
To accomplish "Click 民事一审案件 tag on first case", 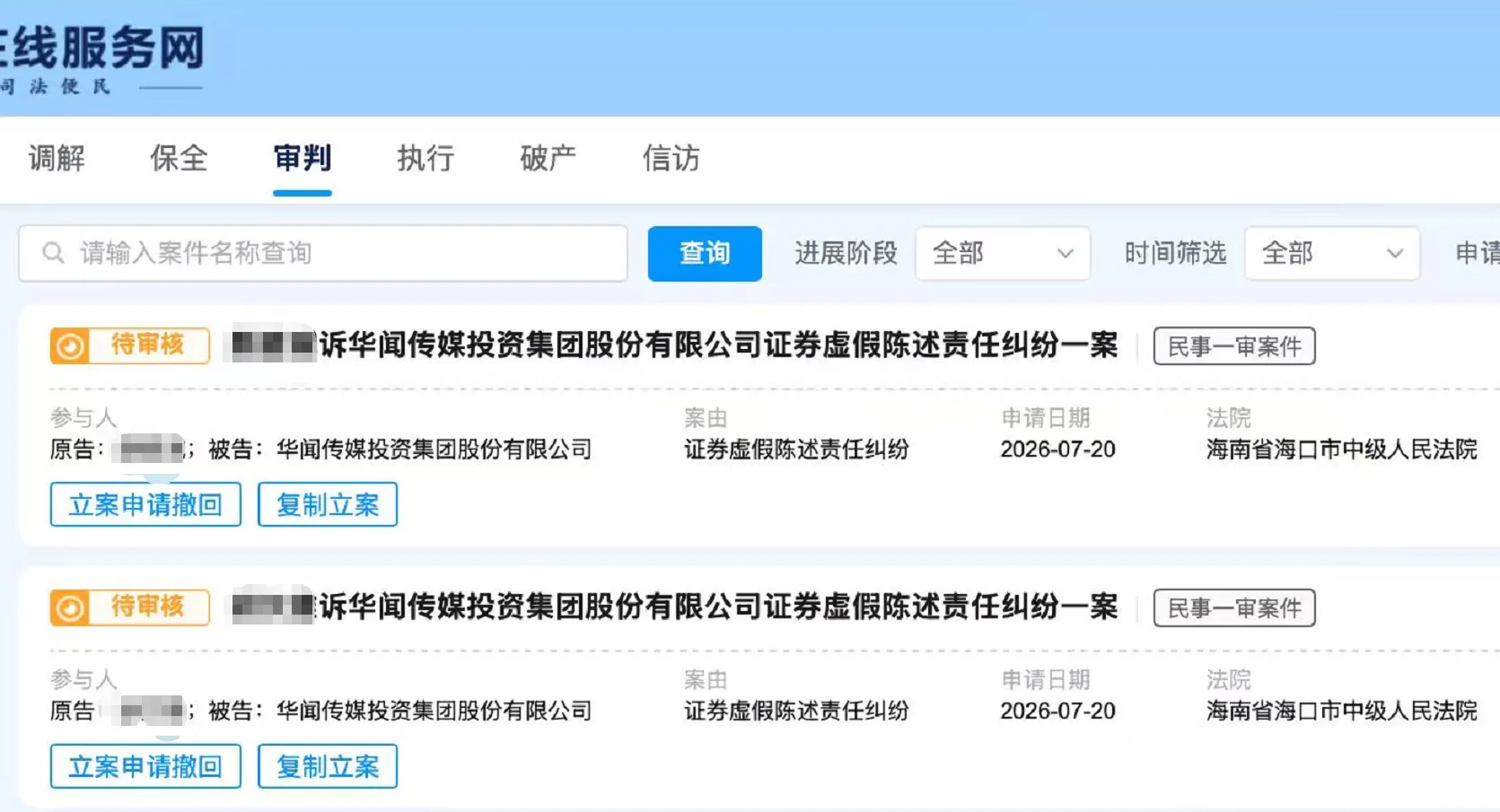I will tap(1234, 346).
